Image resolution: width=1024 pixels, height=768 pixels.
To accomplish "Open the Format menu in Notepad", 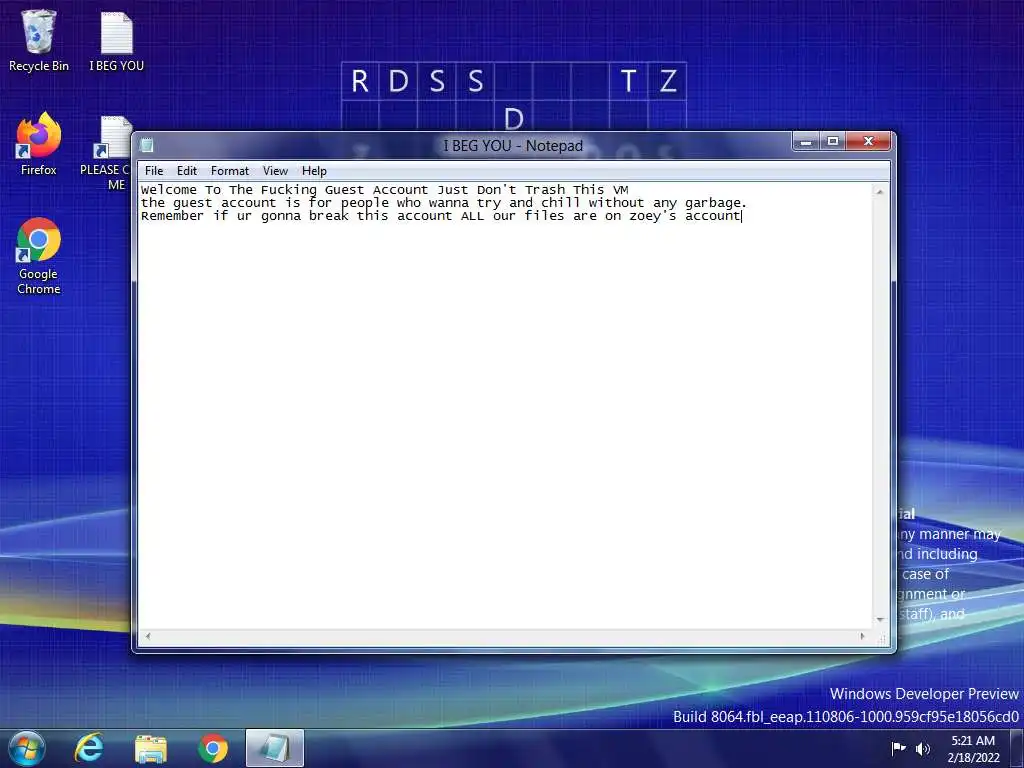I will 230,171.
